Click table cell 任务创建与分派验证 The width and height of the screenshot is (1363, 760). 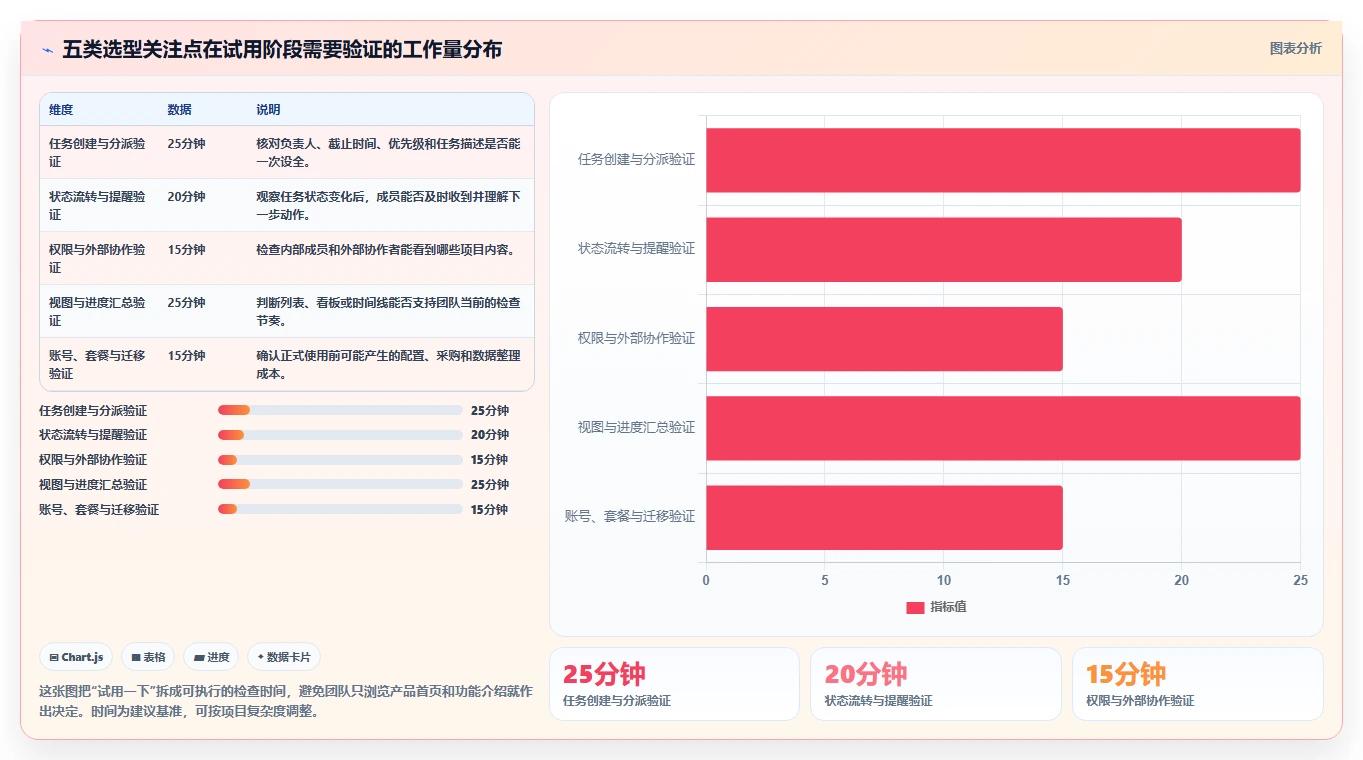point(98,152)
